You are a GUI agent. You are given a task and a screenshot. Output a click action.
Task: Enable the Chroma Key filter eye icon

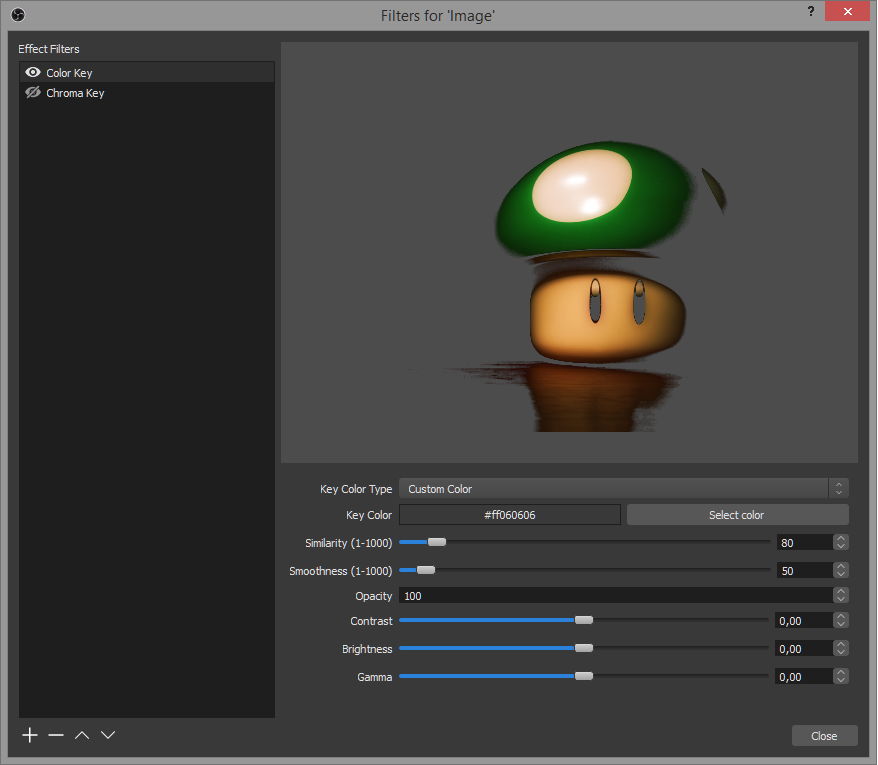(x=33, y=93)
